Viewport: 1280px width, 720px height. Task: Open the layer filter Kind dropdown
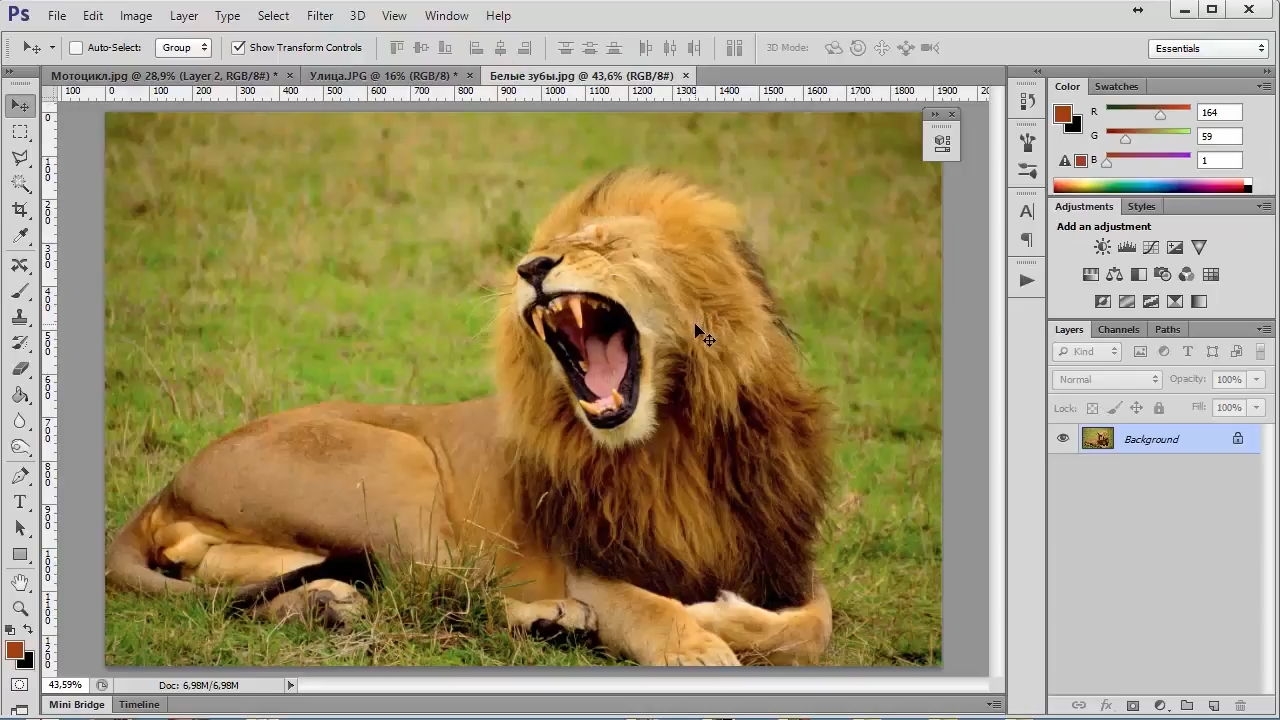click(x=1087, y=351)
